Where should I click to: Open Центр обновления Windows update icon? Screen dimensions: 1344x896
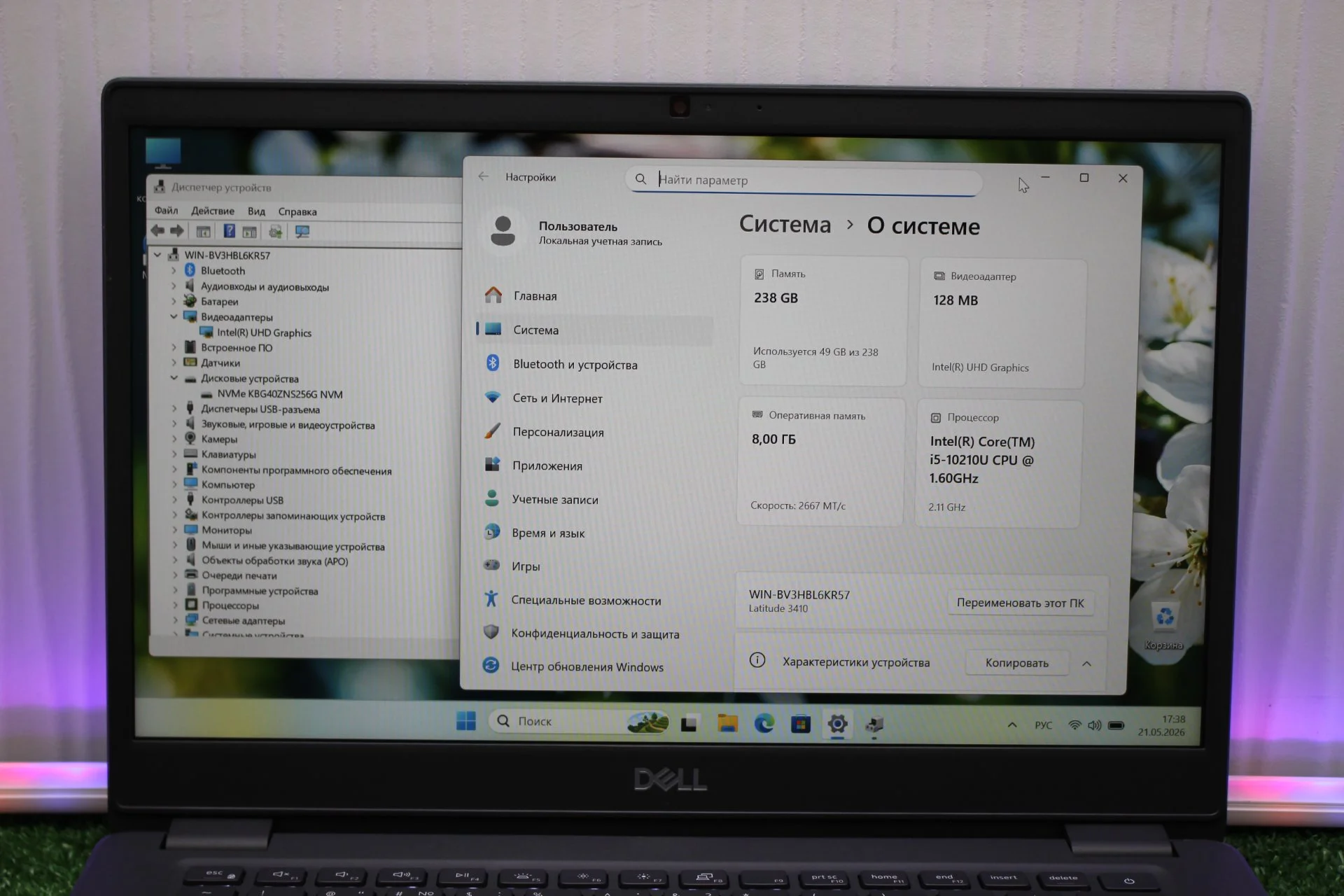(491, 666)
